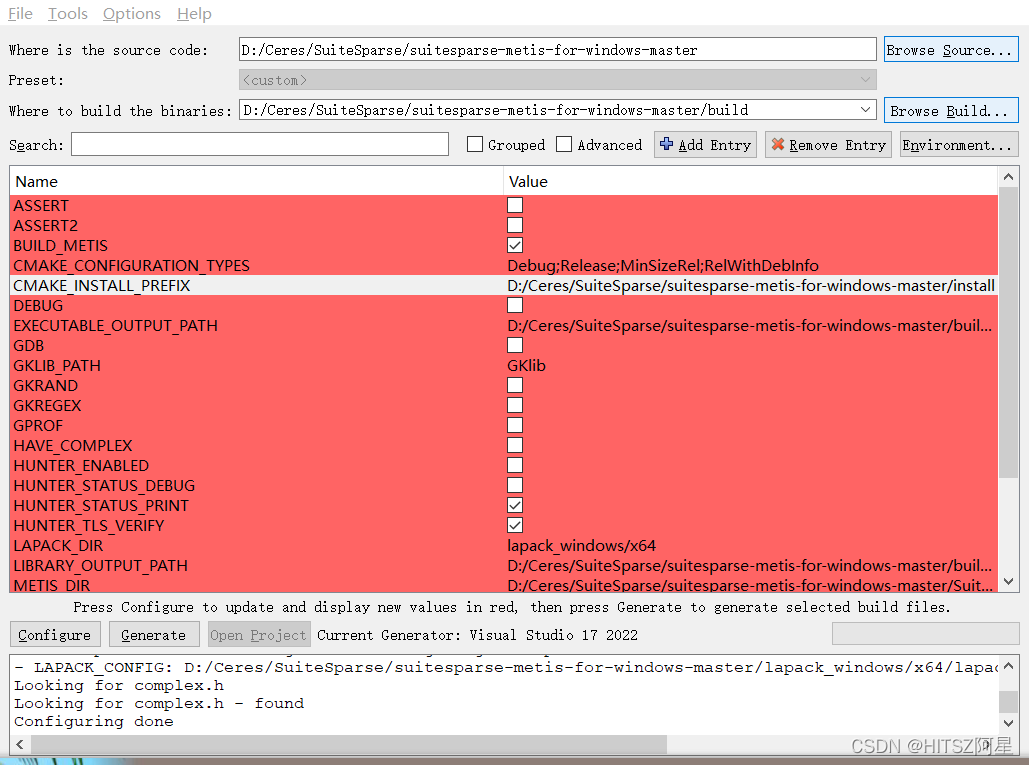Click the Value column header
The image size is (1029, 765).
click(751, 182)
